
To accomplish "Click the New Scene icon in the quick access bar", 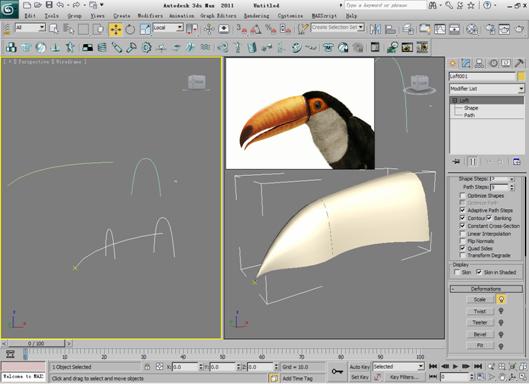I will [27, 5].
